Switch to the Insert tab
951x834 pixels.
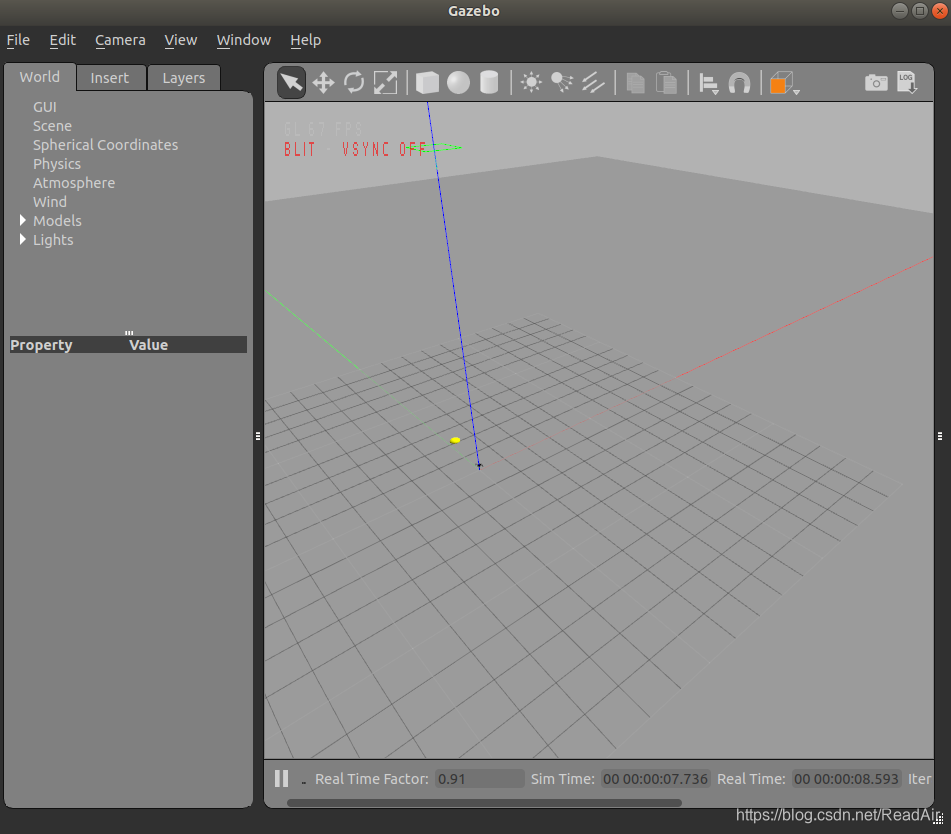(110, 78)
